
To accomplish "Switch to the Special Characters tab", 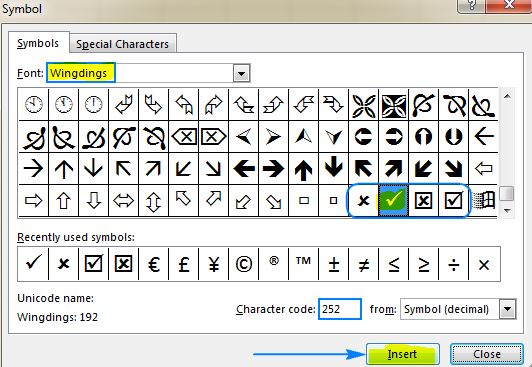I will click(x=122, y=44).
